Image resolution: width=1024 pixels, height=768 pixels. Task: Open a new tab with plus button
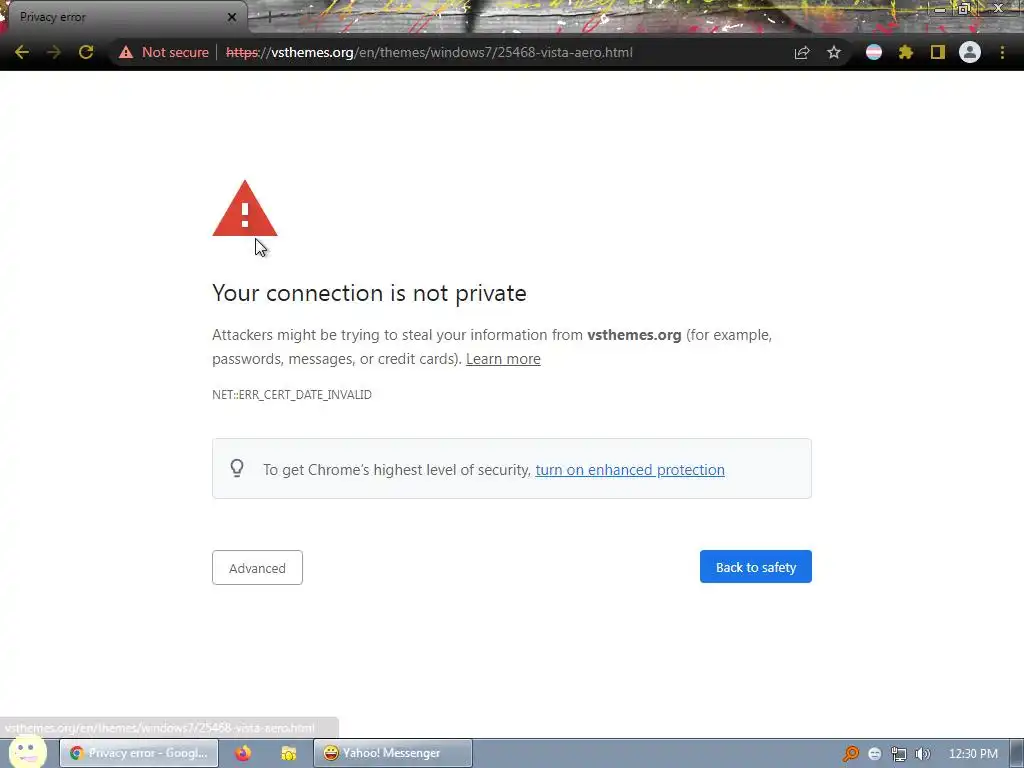pos(269,17)
